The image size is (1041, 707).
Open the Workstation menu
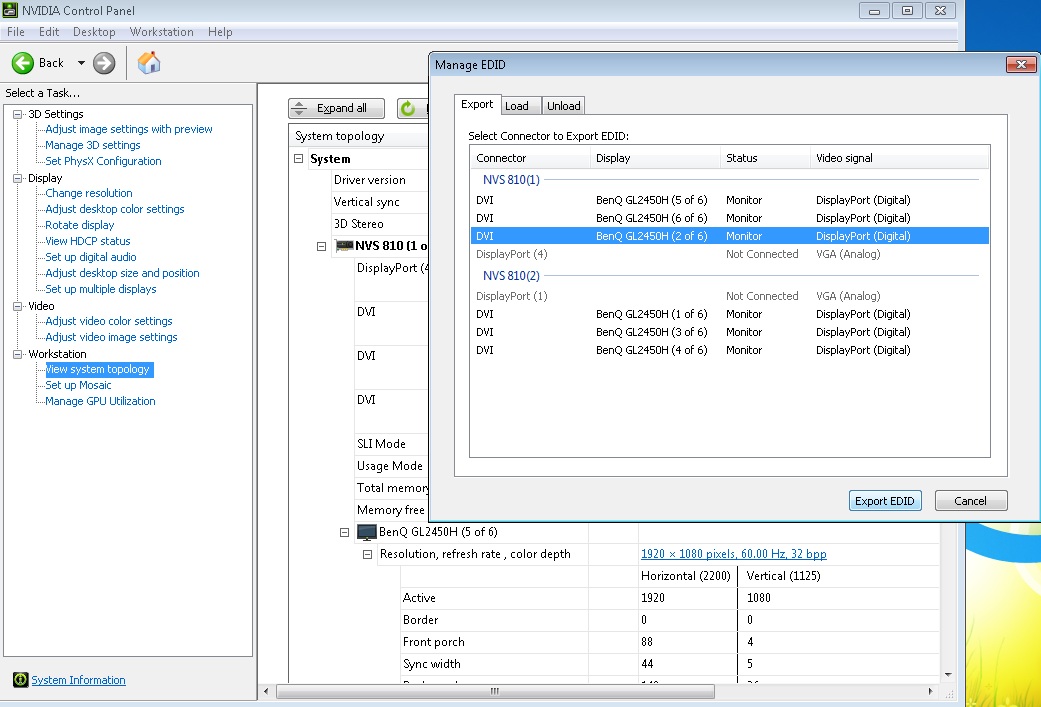tap(161, 32)
